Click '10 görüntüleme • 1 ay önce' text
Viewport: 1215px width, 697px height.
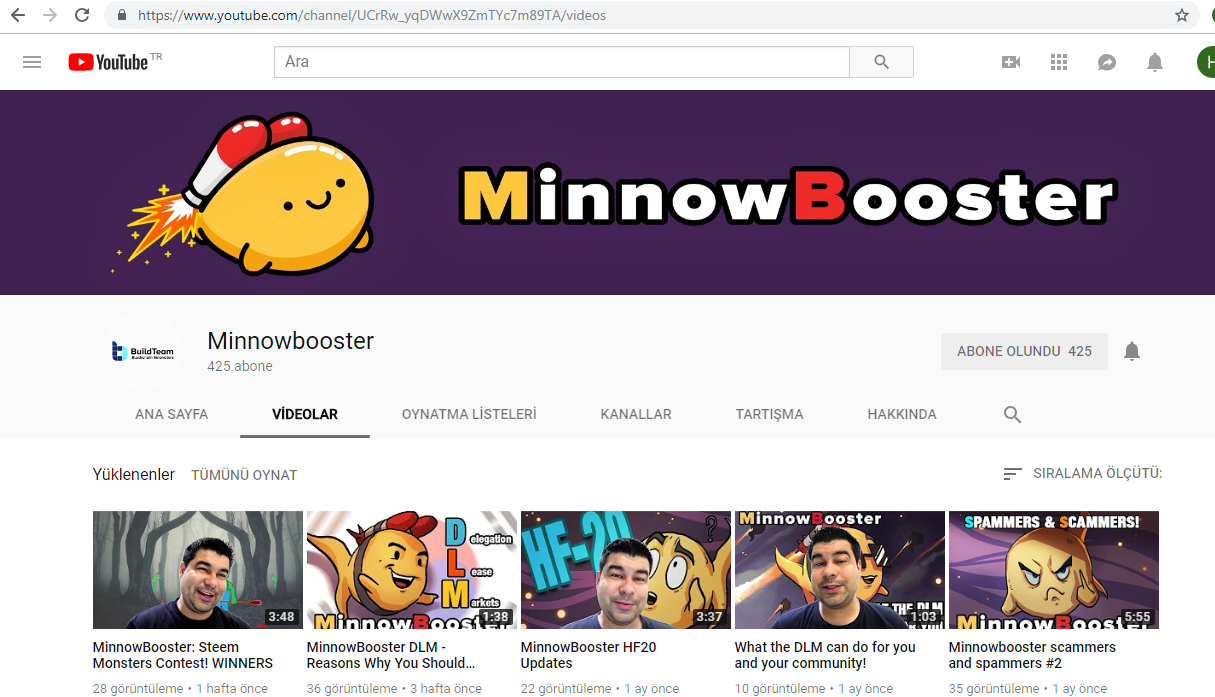pyautogui.click(x=814, y=688)
